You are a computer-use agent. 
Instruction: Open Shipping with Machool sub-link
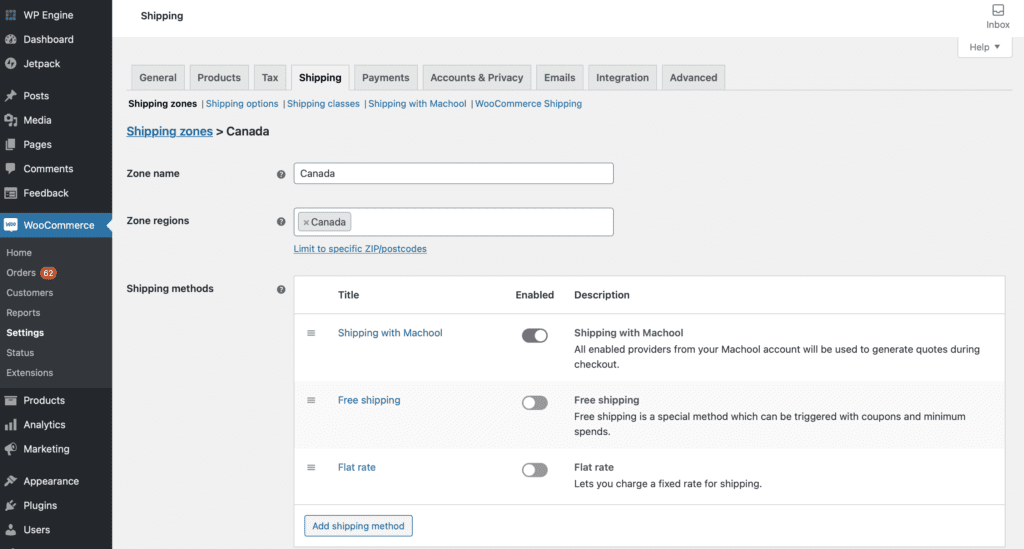click(417, 104)
